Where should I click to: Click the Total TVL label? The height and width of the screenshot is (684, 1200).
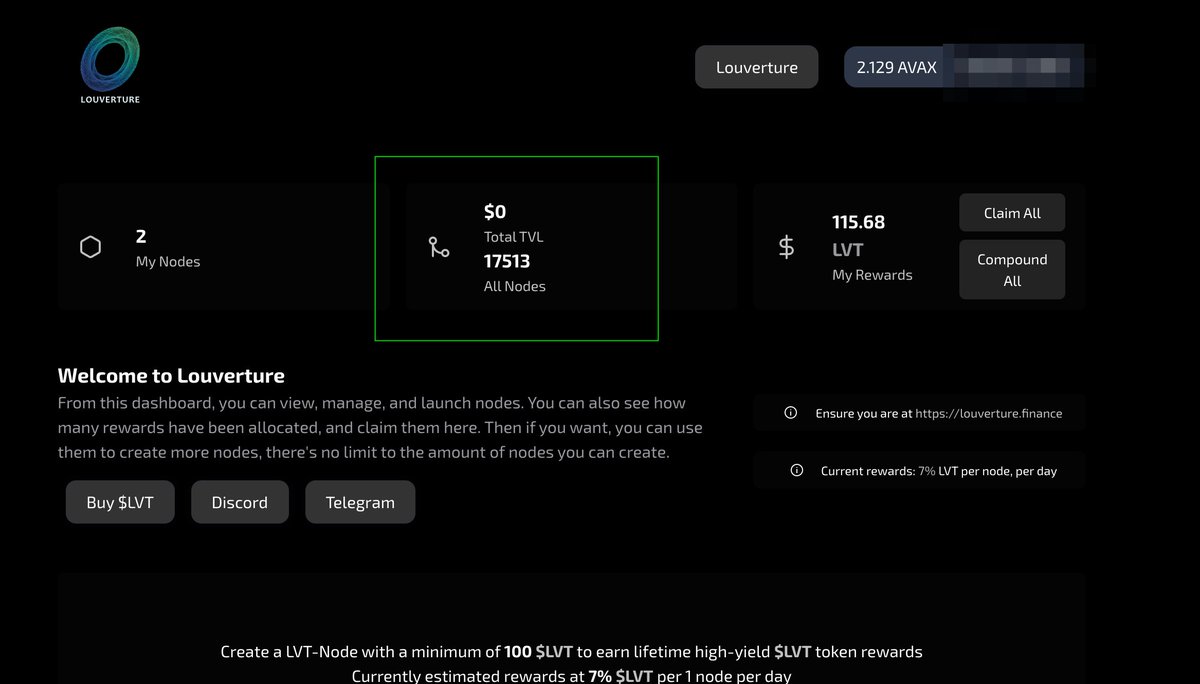pyautogui.click(x=514, y=237)
